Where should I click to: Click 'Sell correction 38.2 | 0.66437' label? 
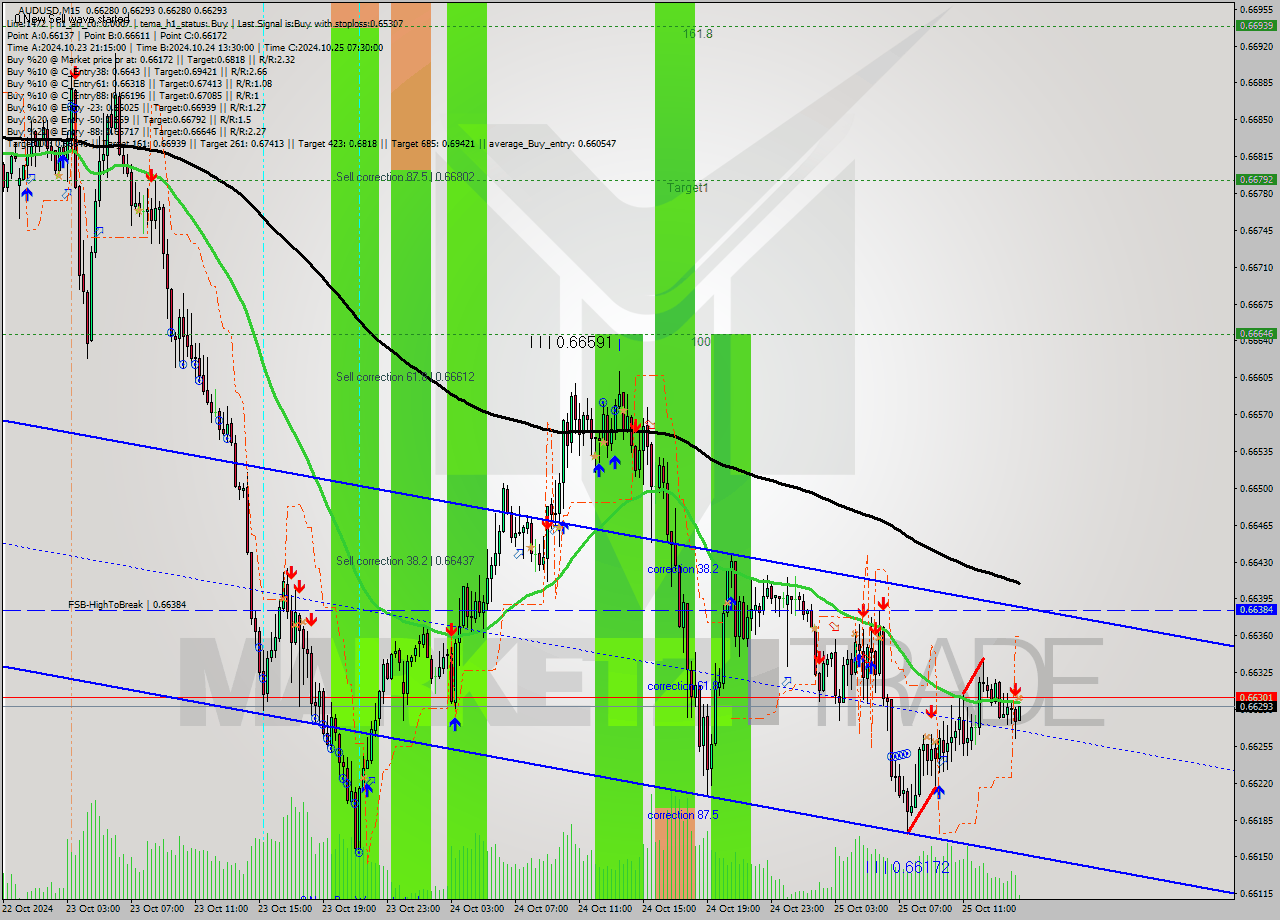coord(405,561)
